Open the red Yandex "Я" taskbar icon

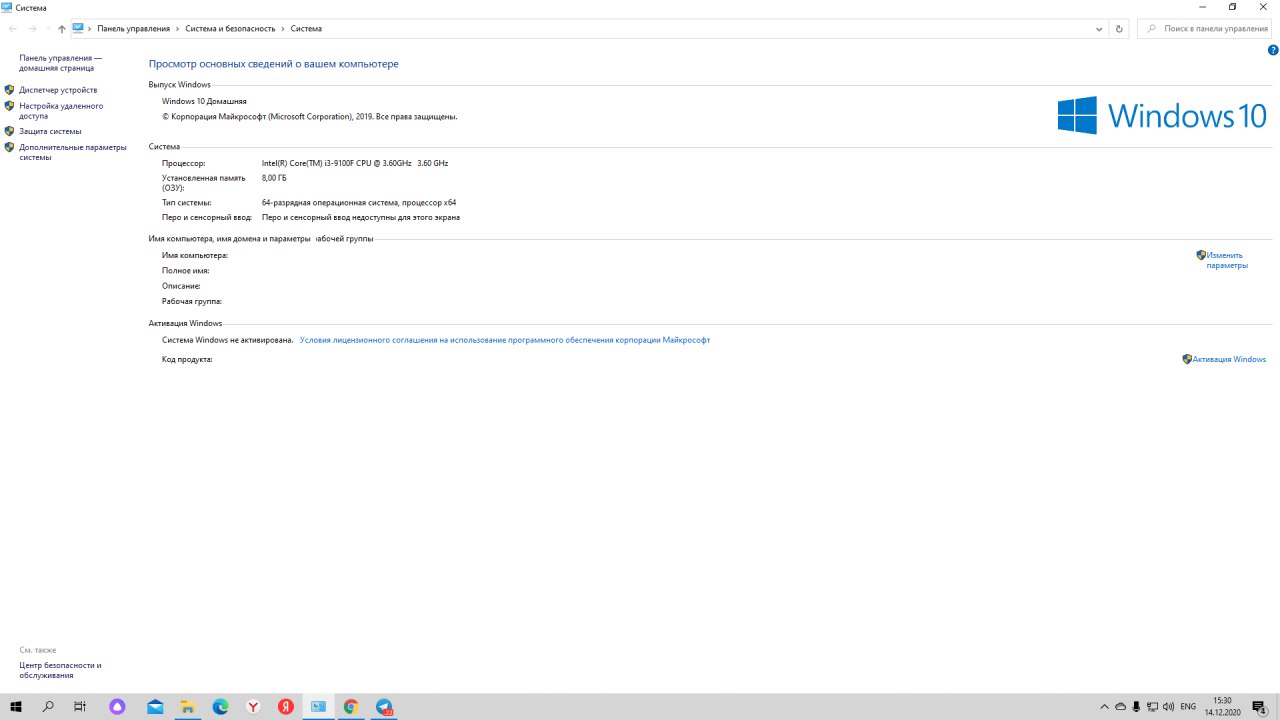tap(285, 707)
